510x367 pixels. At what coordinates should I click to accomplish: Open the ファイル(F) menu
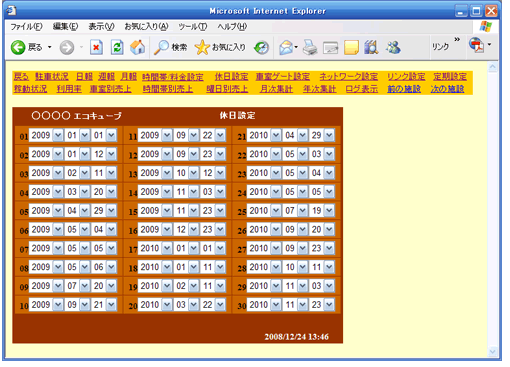26,27
